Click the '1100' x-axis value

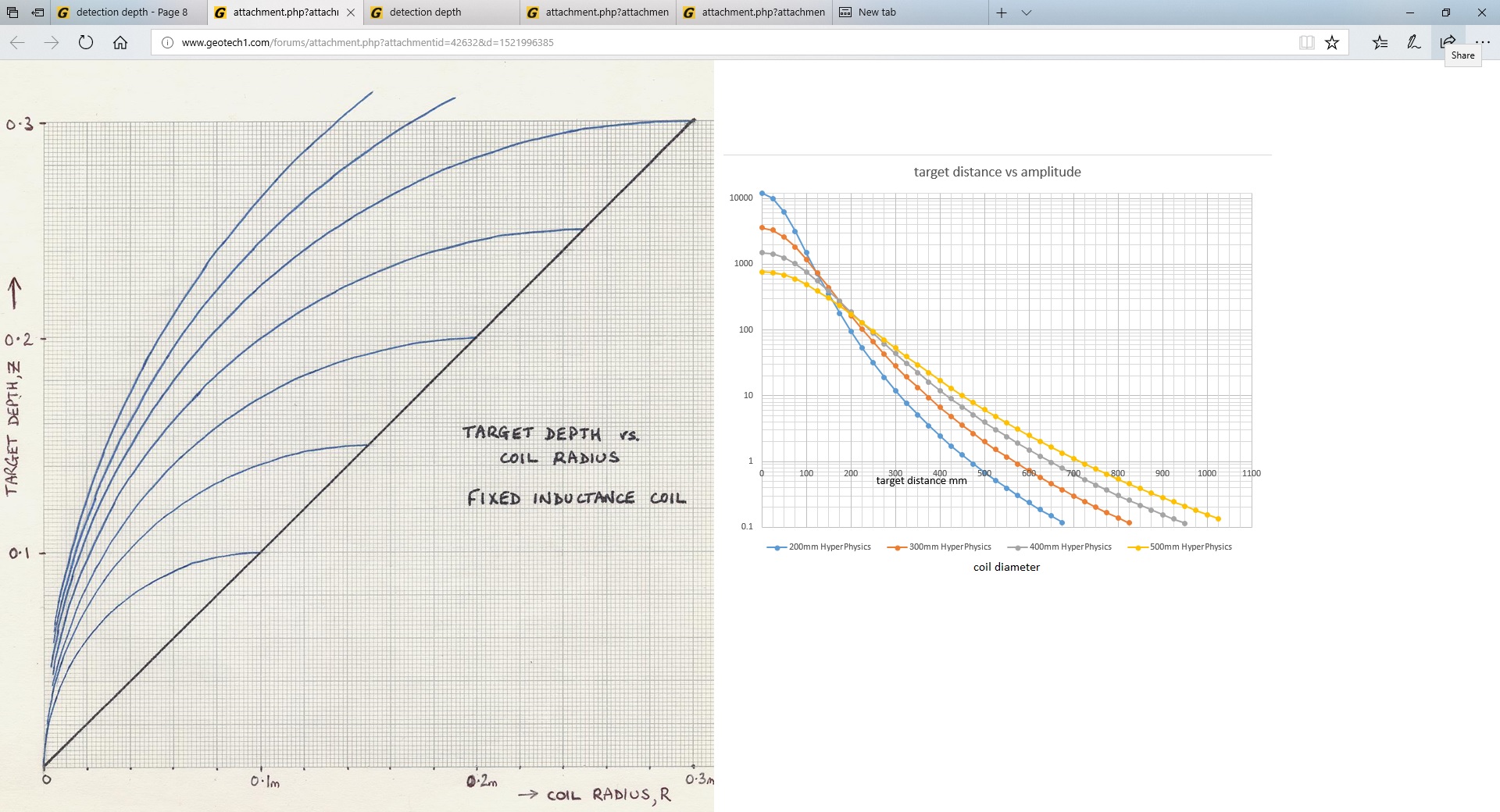pos(1251,473)
